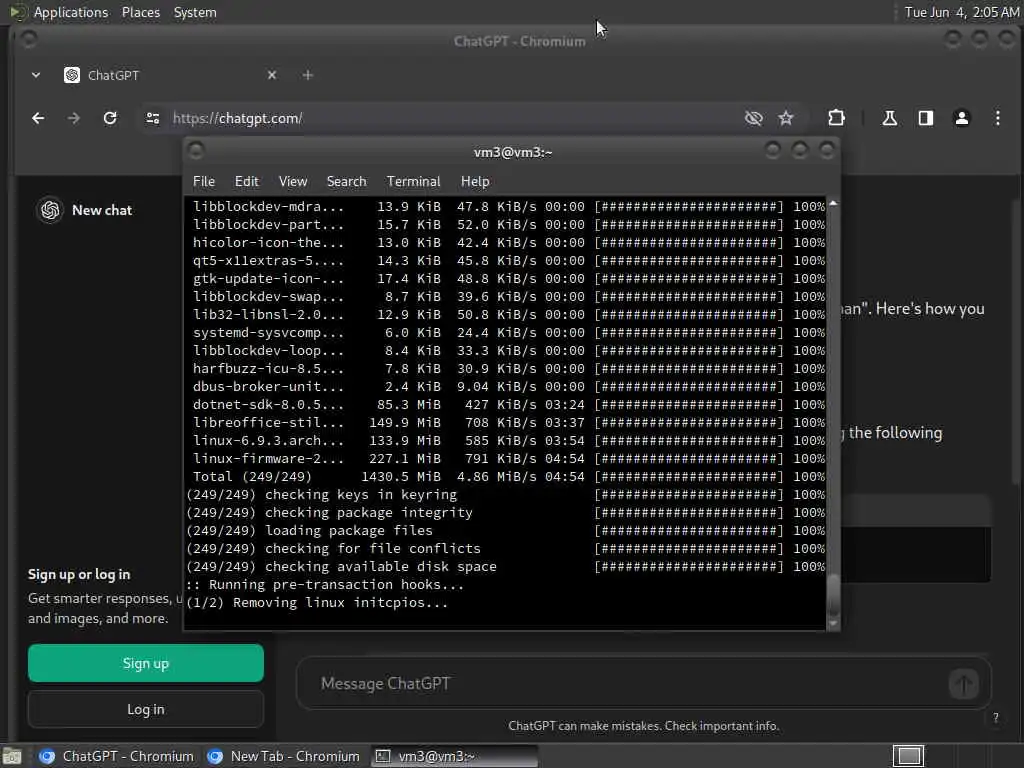Start a New chat

coord(102,210)
